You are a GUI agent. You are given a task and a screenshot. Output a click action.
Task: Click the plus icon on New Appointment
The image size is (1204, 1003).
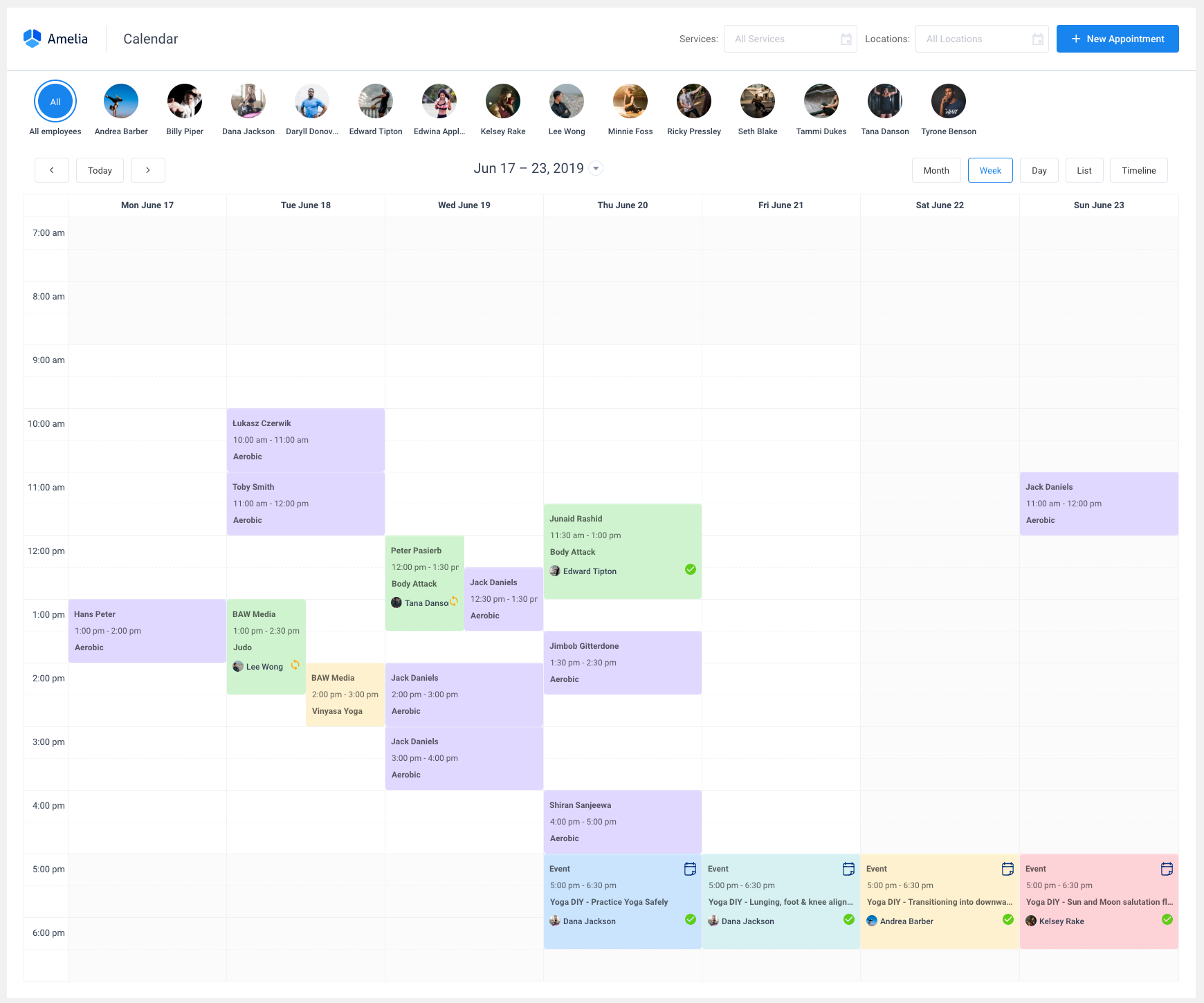1075,39
